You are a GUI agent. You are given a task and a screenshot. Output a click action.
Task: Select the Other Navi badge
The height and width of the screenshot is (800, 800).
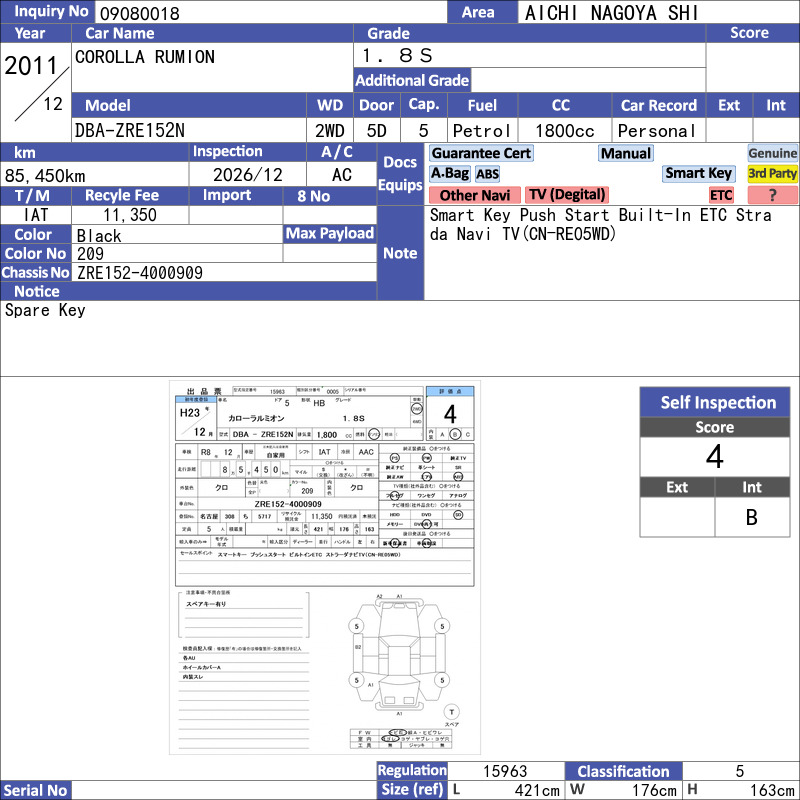click(x=474, y=195)
